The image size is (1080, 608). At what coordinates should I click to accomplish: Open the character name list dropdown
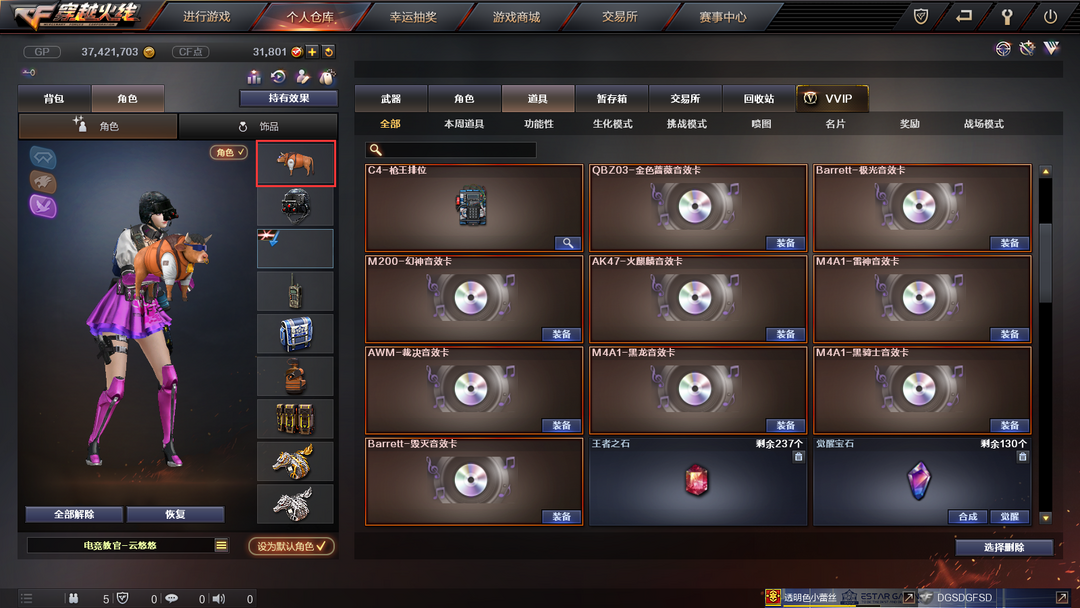click(x=221, y=545)
